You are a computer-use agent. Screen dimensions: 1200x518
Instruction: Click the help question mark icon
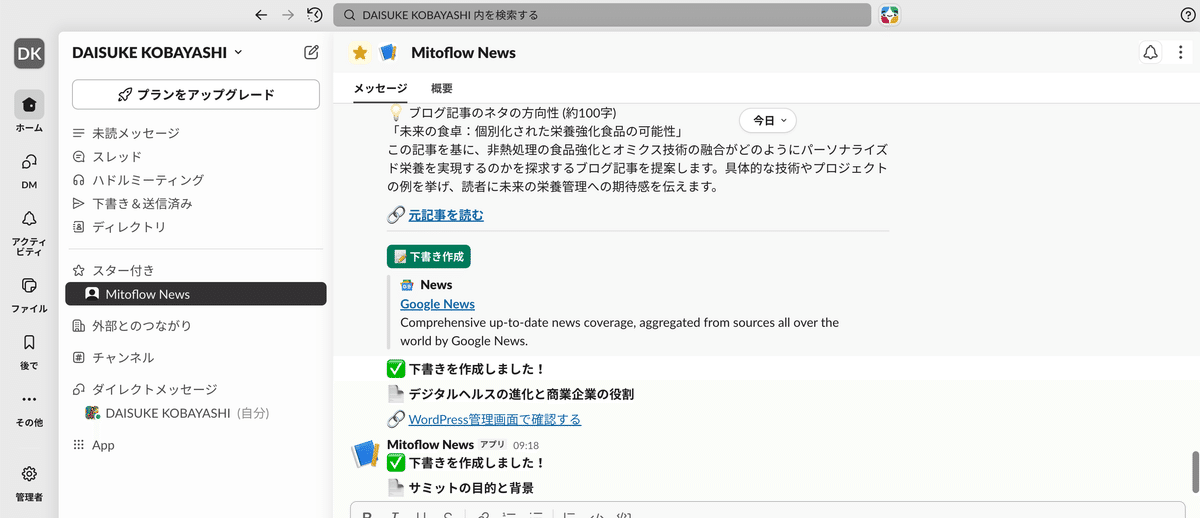coord(1187,15)
